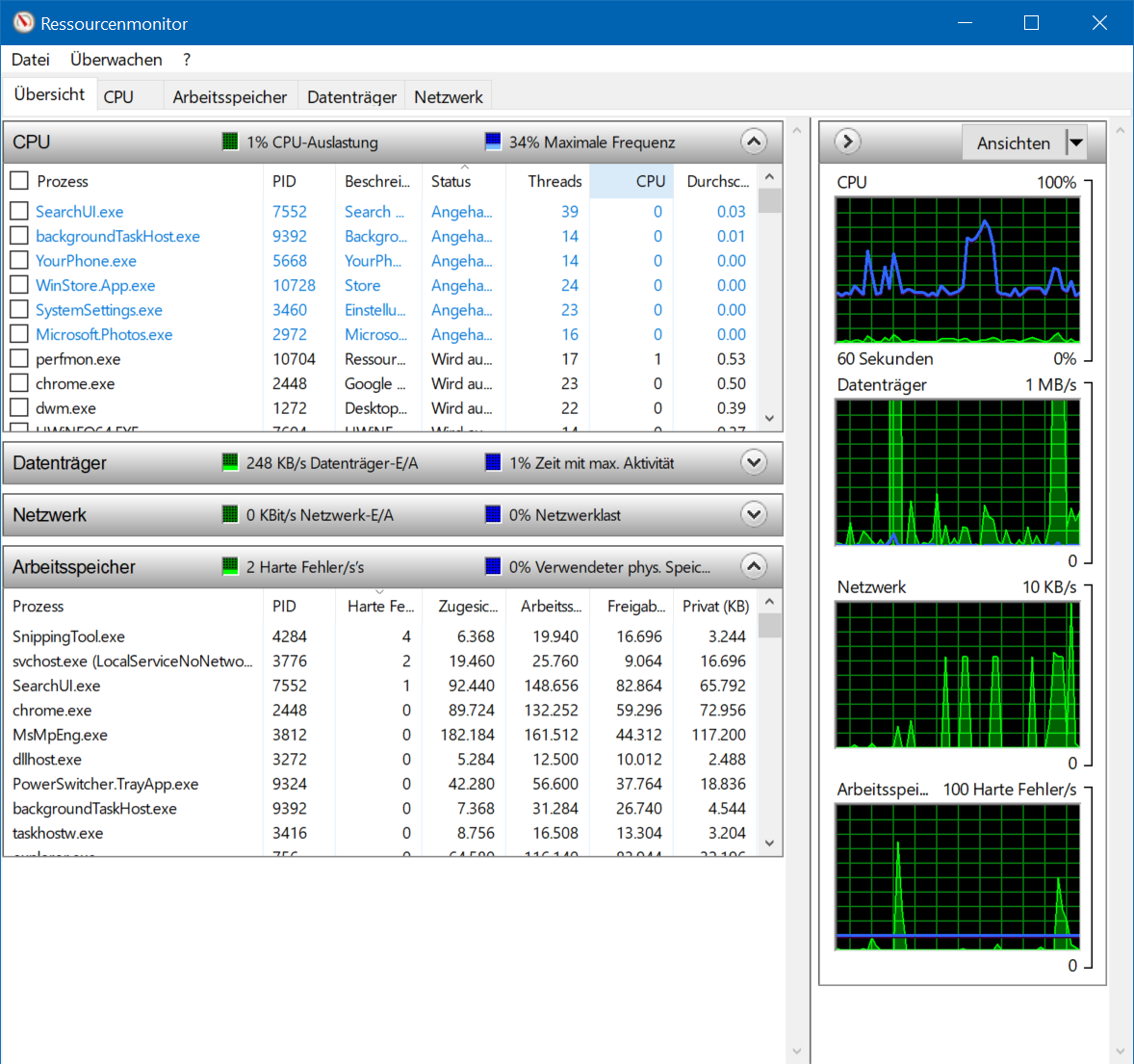
Task: Expand the Netzwerk section chevron
Action: (754, 515)
